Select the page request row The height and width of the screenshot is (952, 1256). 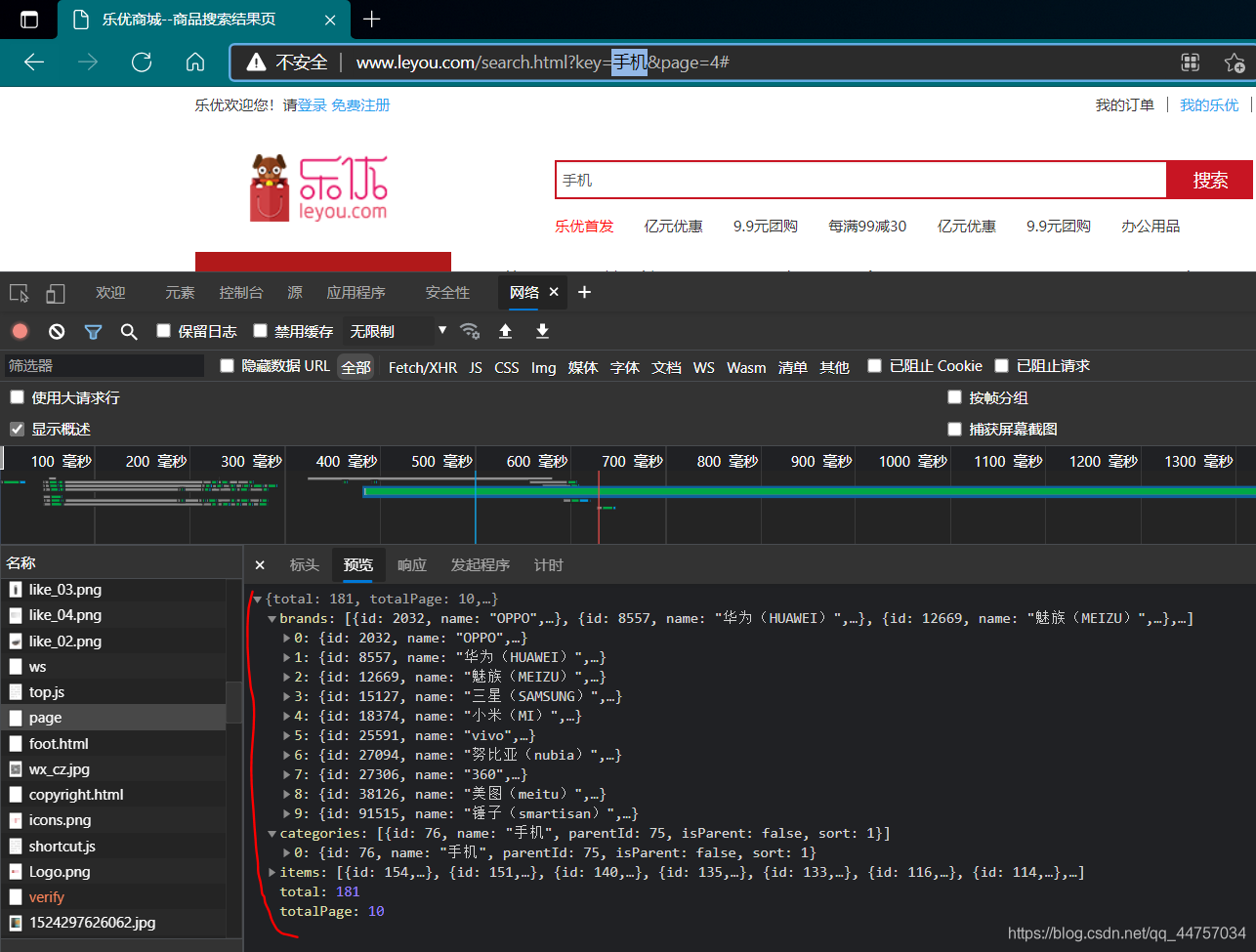113,718
